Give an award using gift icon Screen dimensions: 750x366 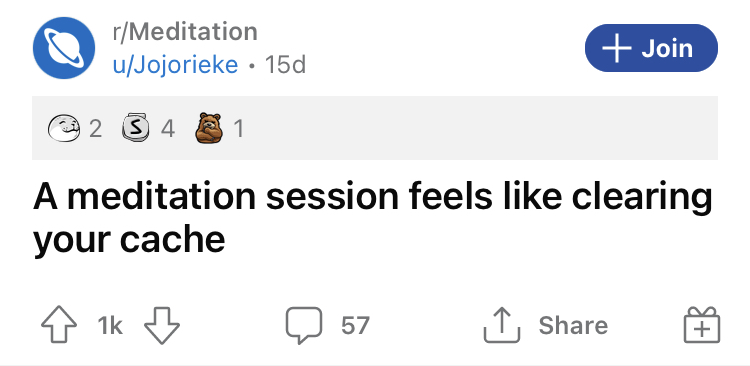pos(702,325)
